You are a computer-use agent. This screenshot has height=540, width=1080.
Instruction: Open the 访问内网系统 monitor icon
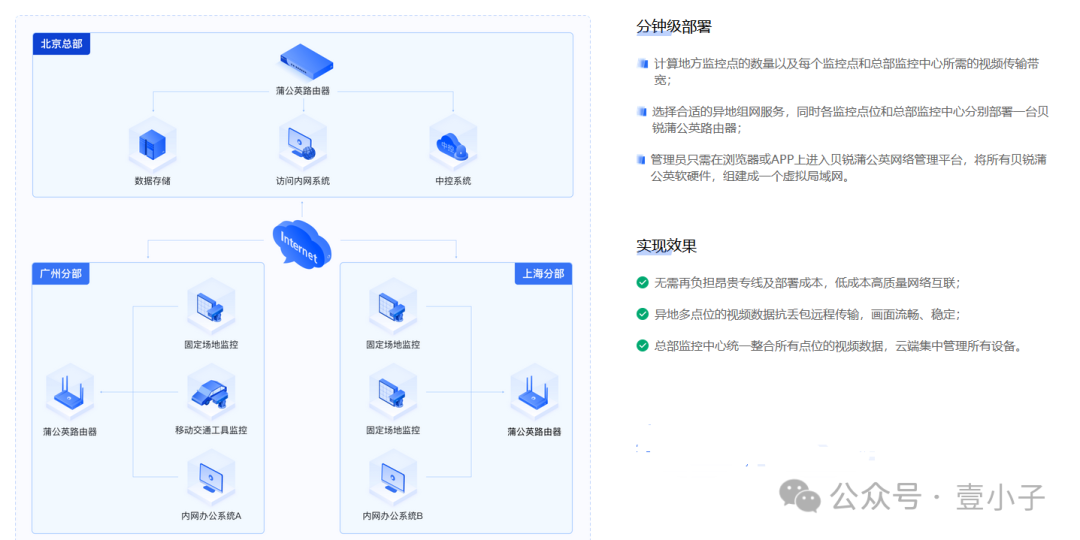click(x=302, y=142)
